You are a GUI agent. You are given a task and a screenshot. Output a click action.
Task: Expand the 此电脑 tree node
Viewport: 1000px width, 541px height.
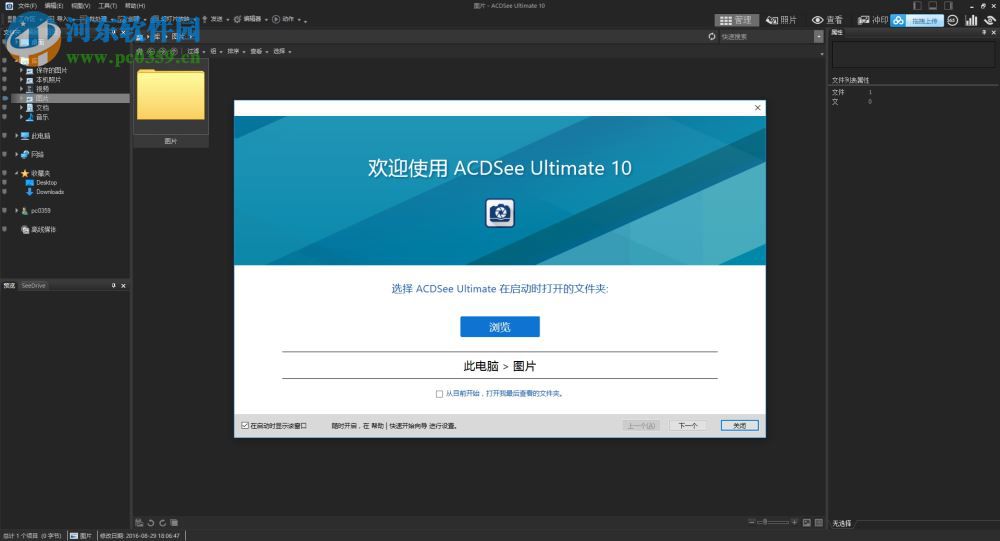(17, 136)
